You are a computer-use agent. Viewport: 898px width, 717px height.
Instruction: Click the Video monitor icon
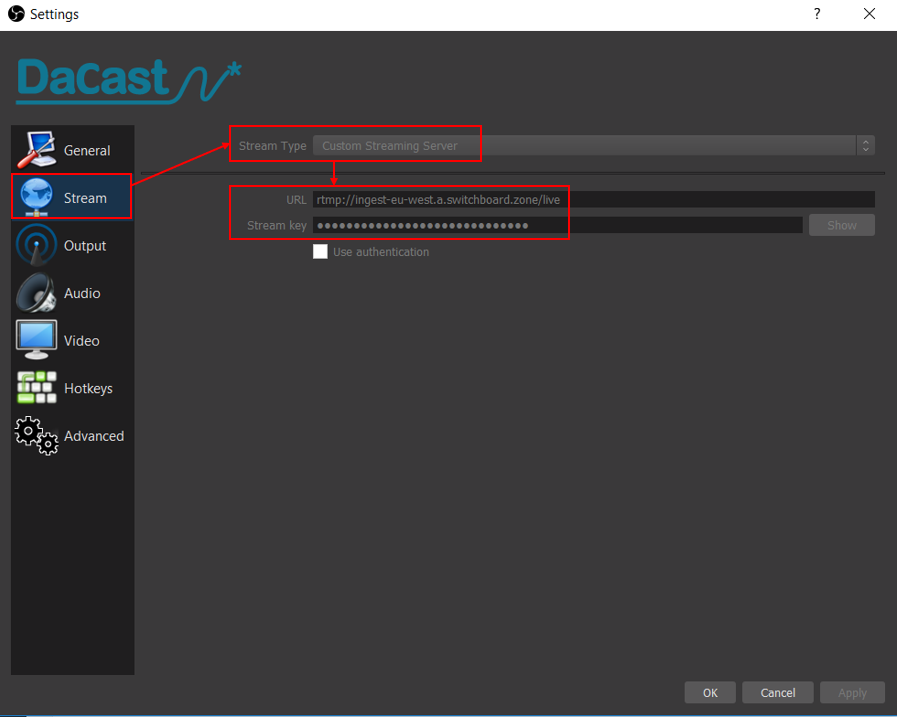pyautogui.click(x=36, y=340)
